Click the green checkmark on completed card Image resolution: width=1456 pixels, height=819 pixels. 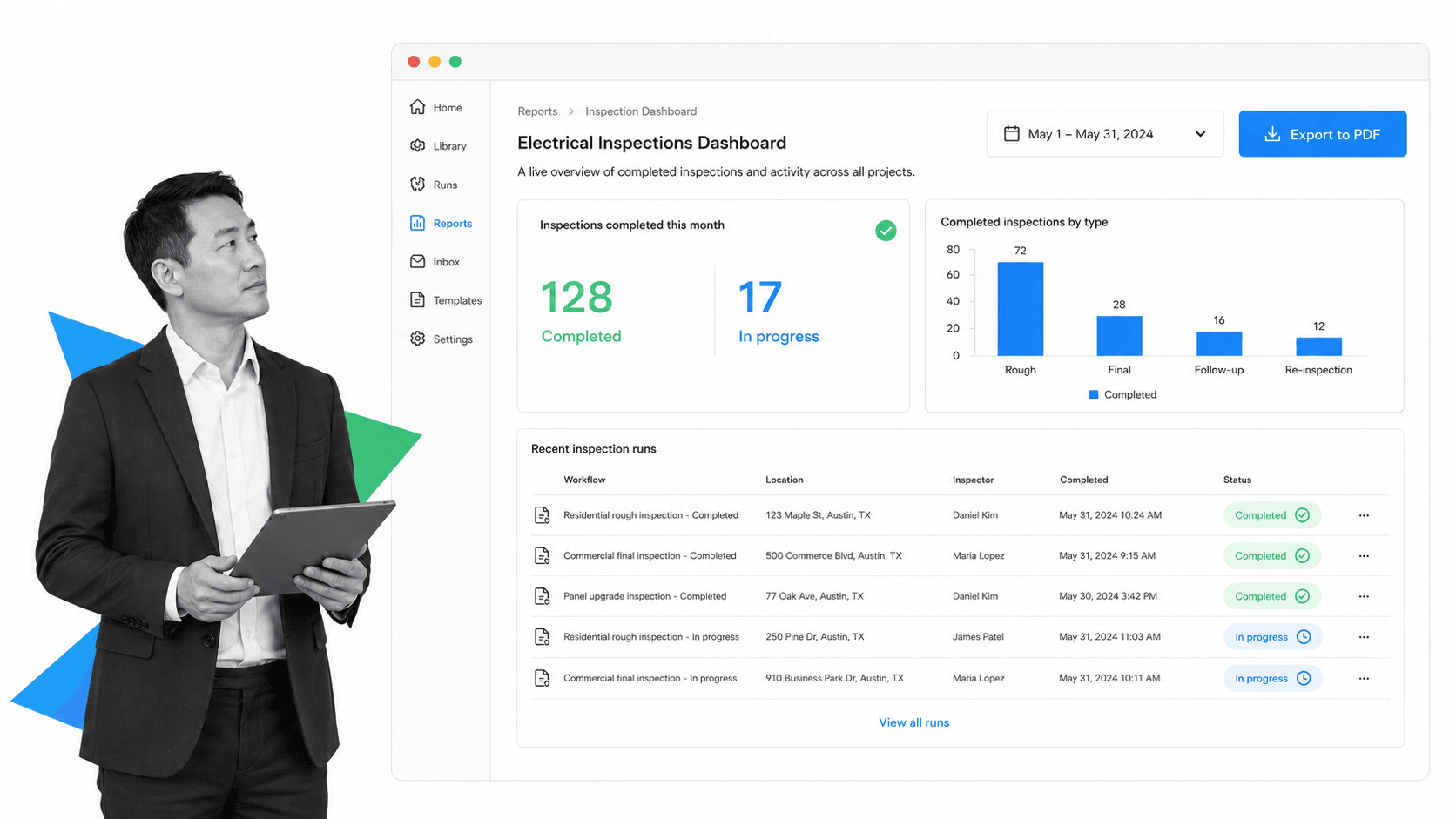click(886, 231)
